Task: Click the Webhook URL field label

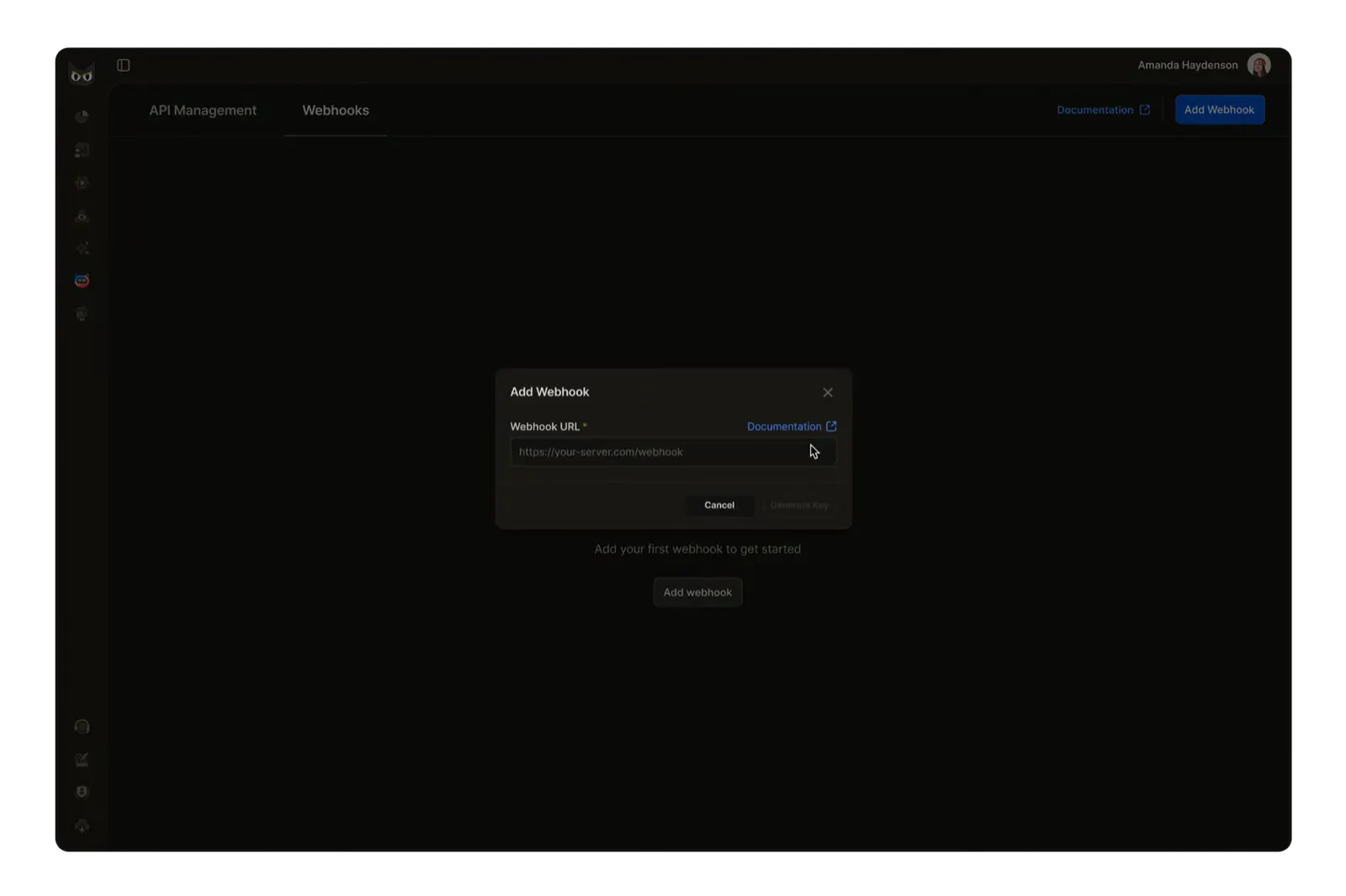Action: [x=544, y=427]
